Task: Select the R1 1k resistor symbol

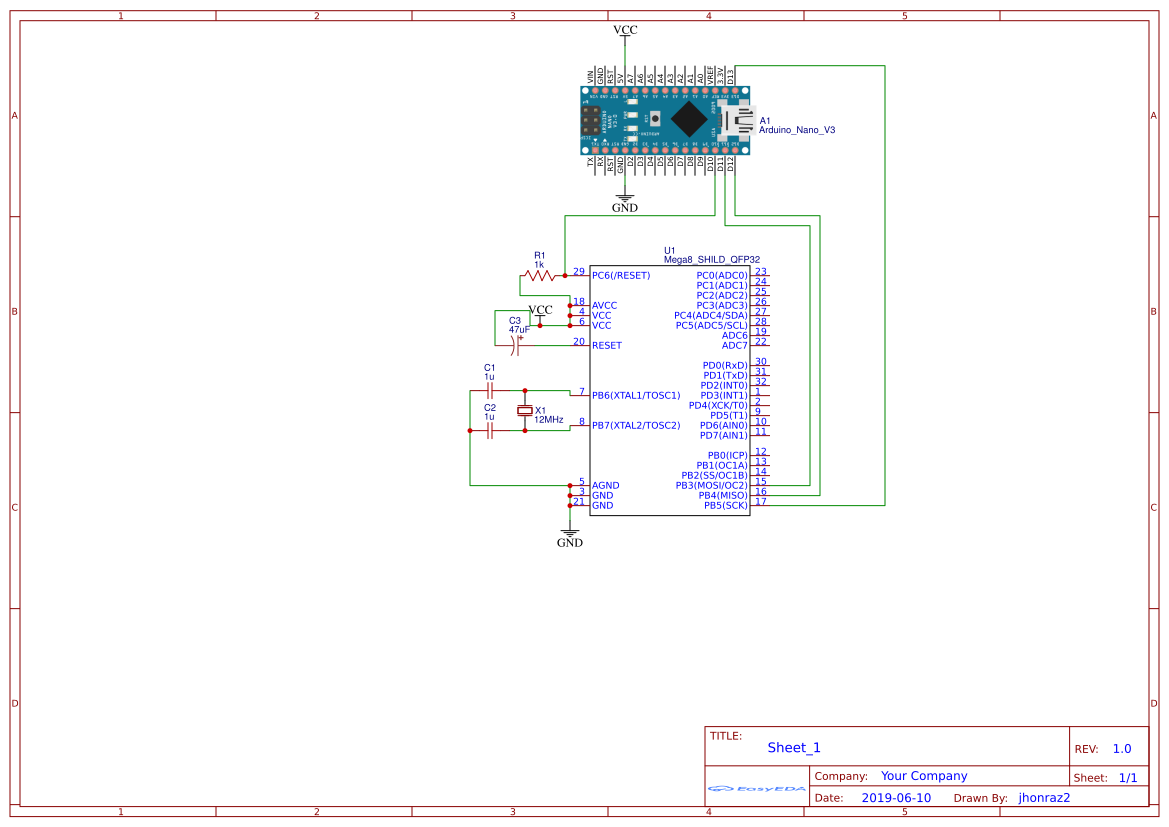Action: click(539, 275)
